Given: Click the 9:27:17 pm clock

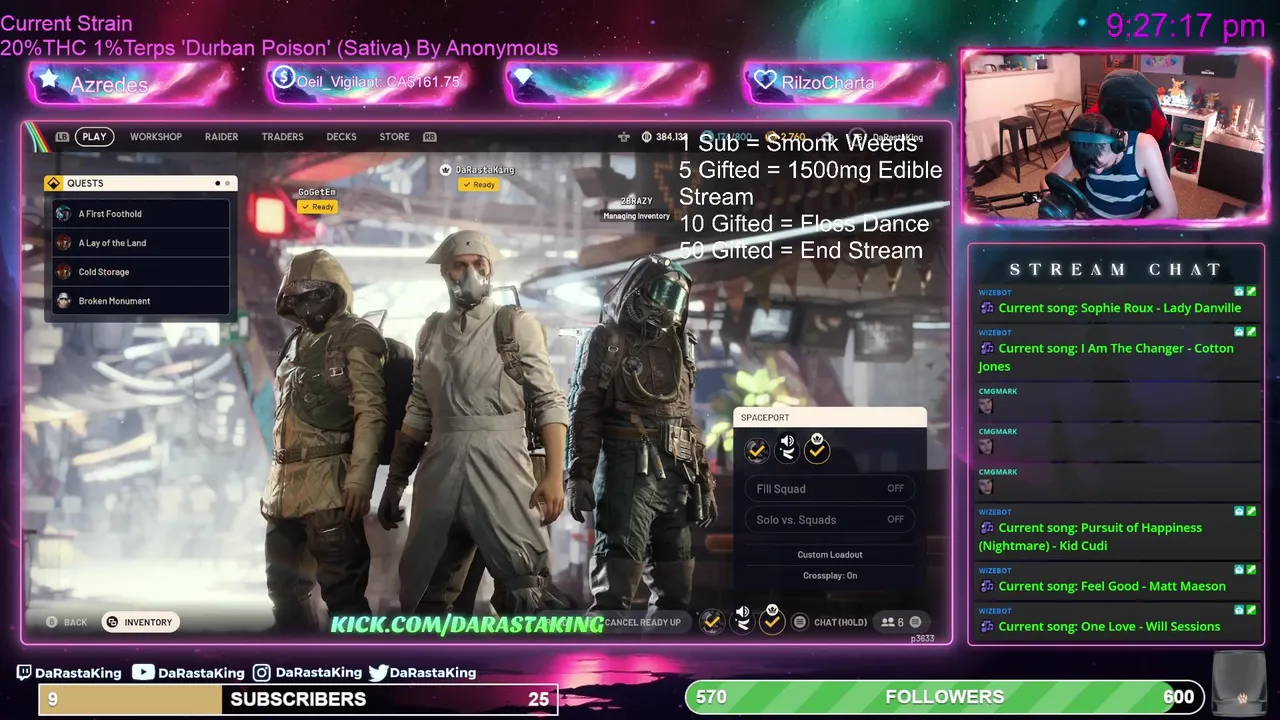Looking at the screenshot, I should coord(1185,26).
